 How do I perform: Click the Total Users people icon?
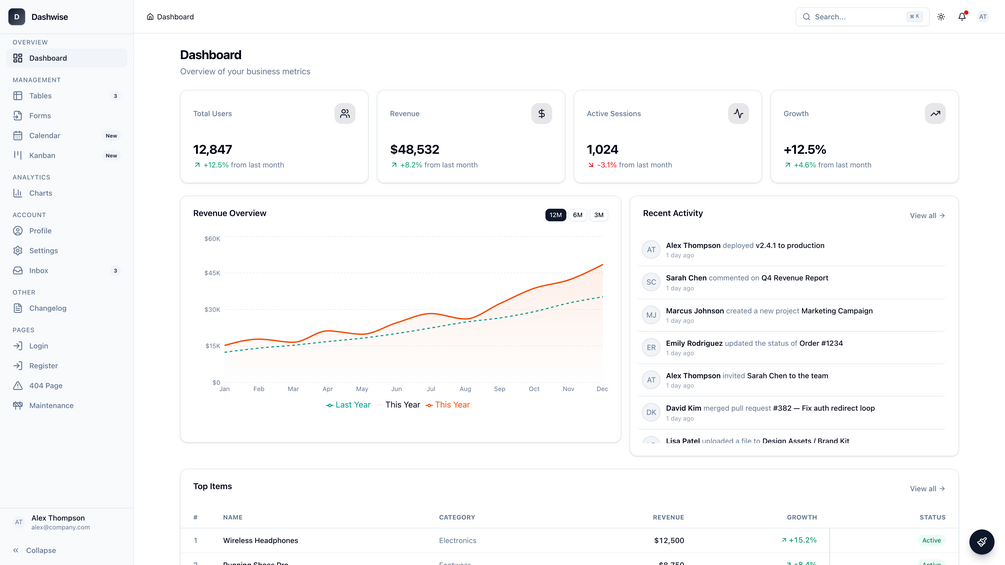(345, 113)
